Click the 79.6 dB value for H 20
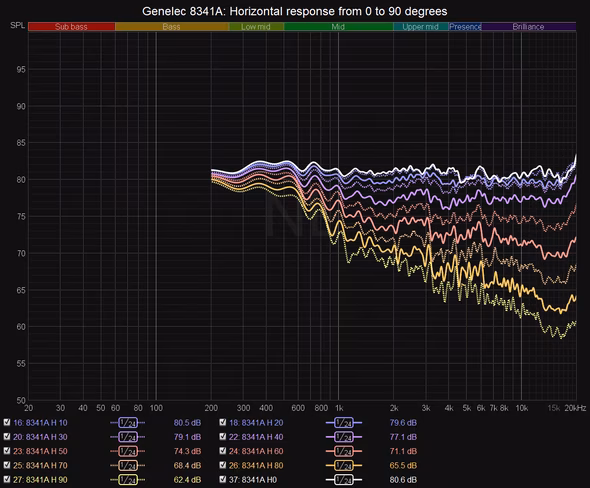590x488 pixels. pos(403,423)
